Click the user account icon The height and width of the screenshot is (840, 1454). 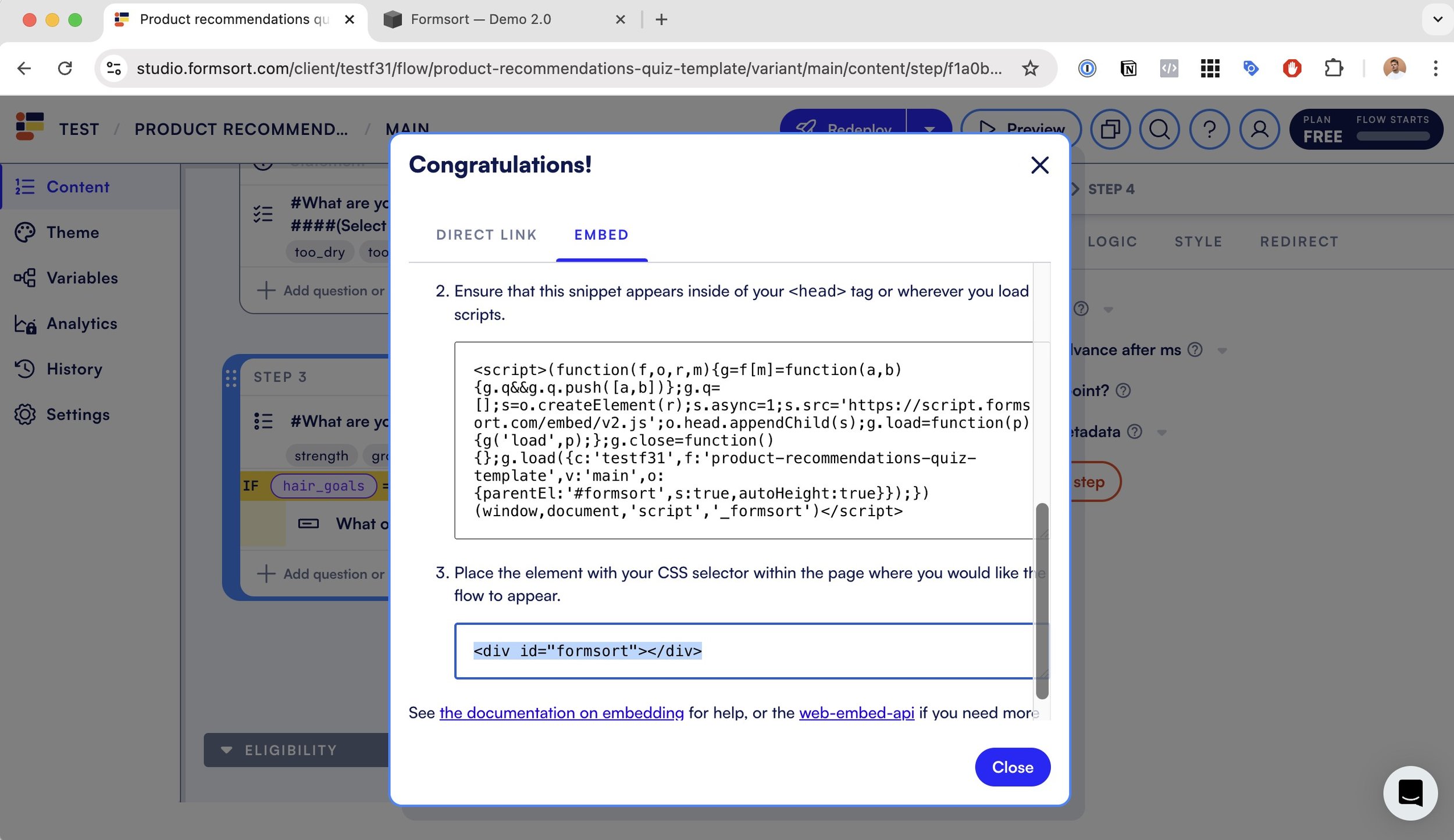(1259, 128)
